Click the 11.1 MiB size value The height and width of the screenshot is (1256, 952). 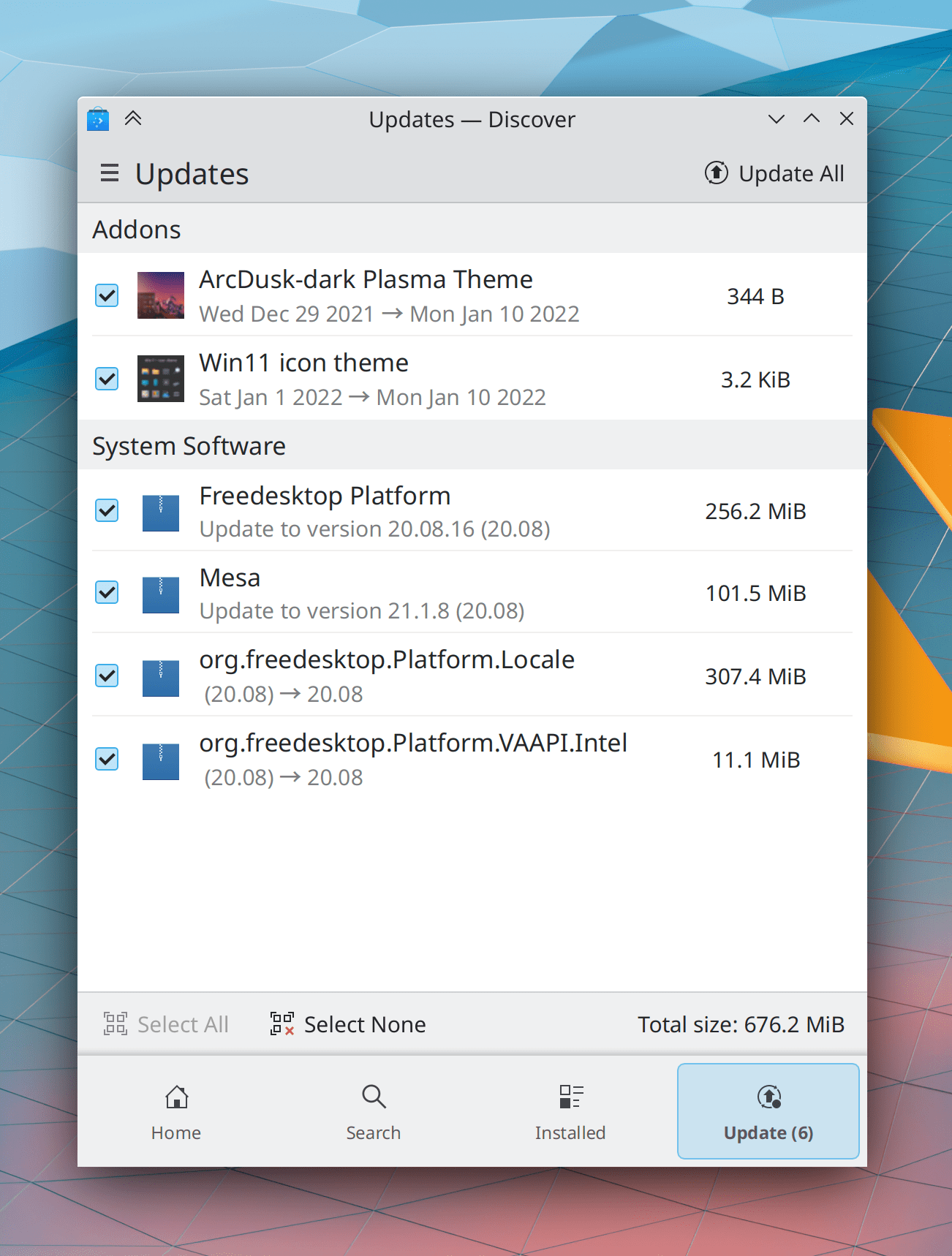pos(756,760)
